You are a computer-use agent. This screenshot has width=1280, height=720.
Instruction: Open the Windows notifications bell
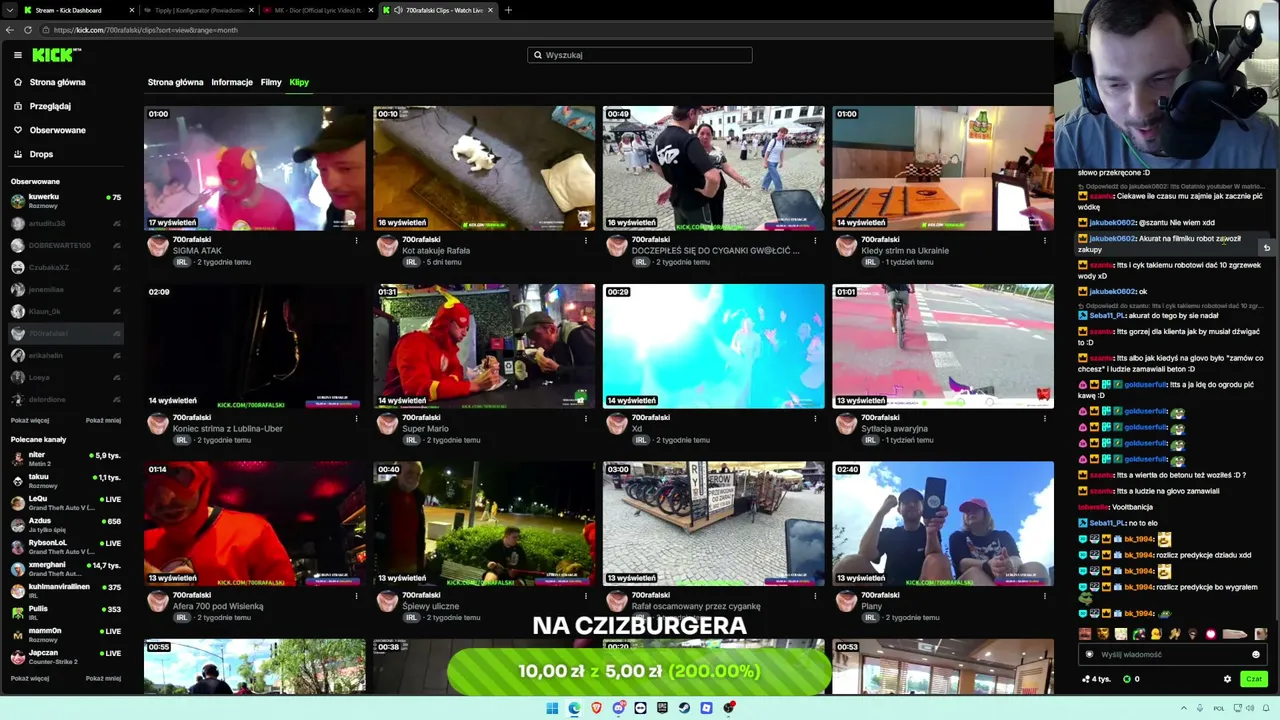1264,708
